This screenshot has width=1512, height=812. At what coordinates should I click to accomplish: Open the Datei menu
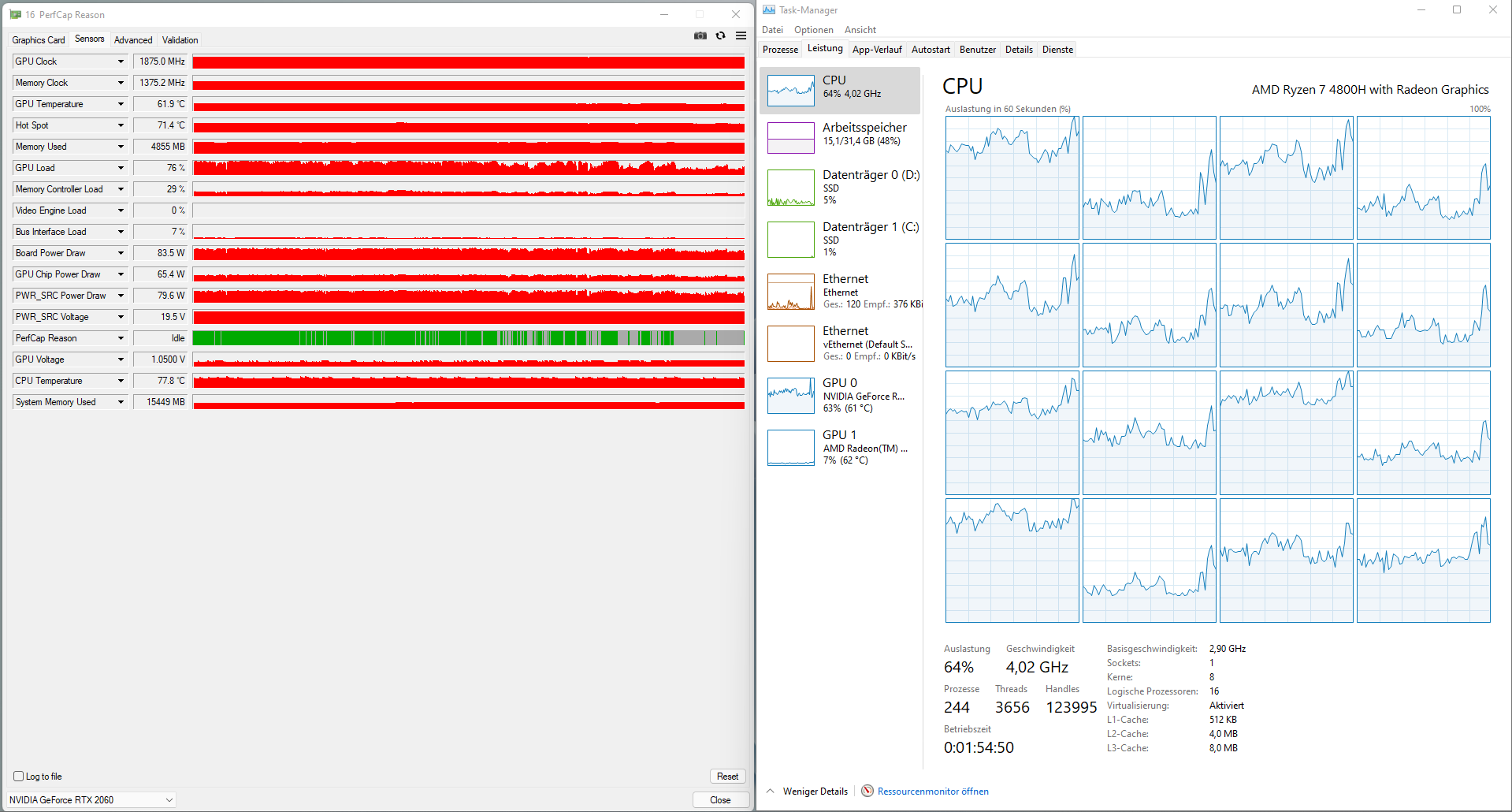[772, 30]
